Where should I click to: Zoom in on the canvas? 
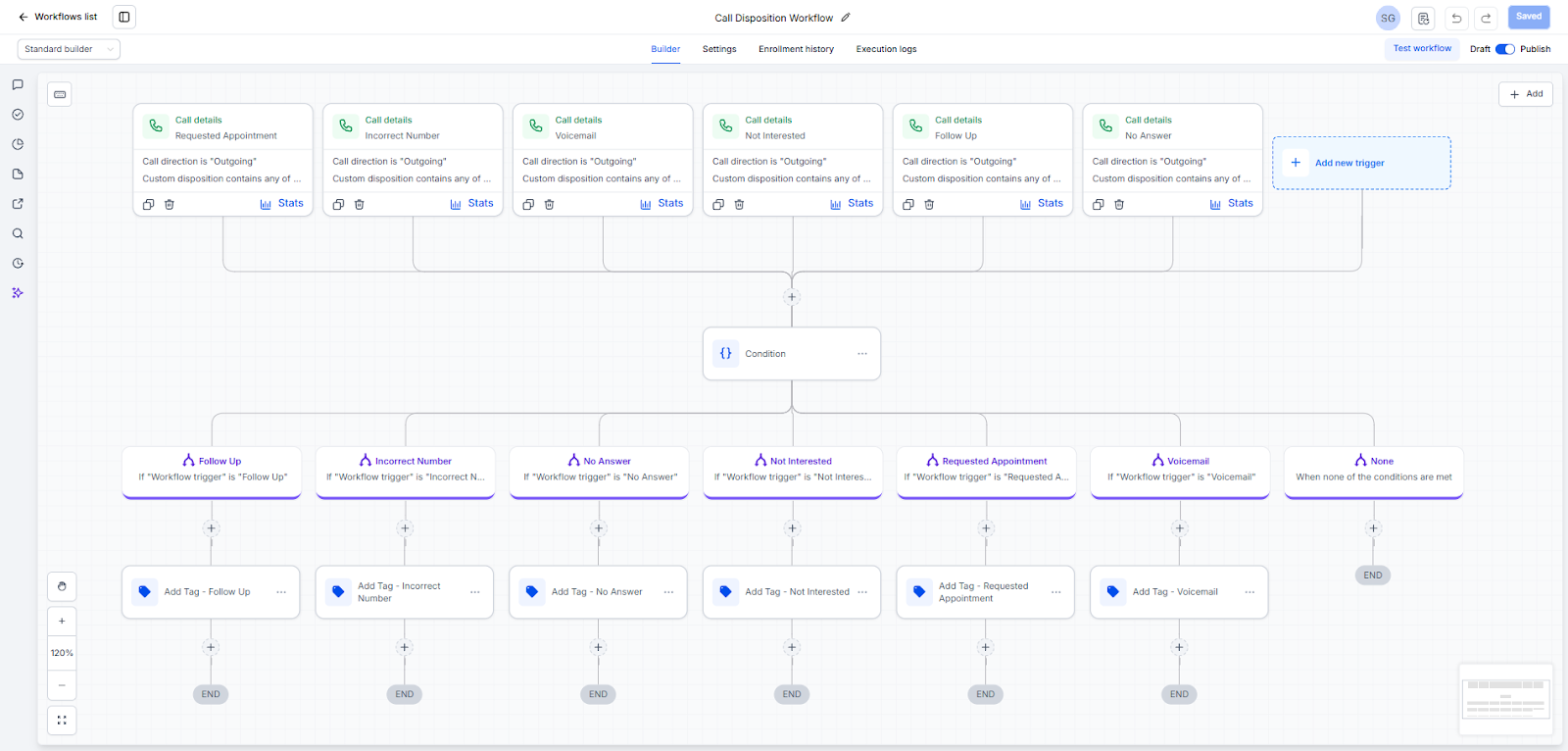pos(62,621)
